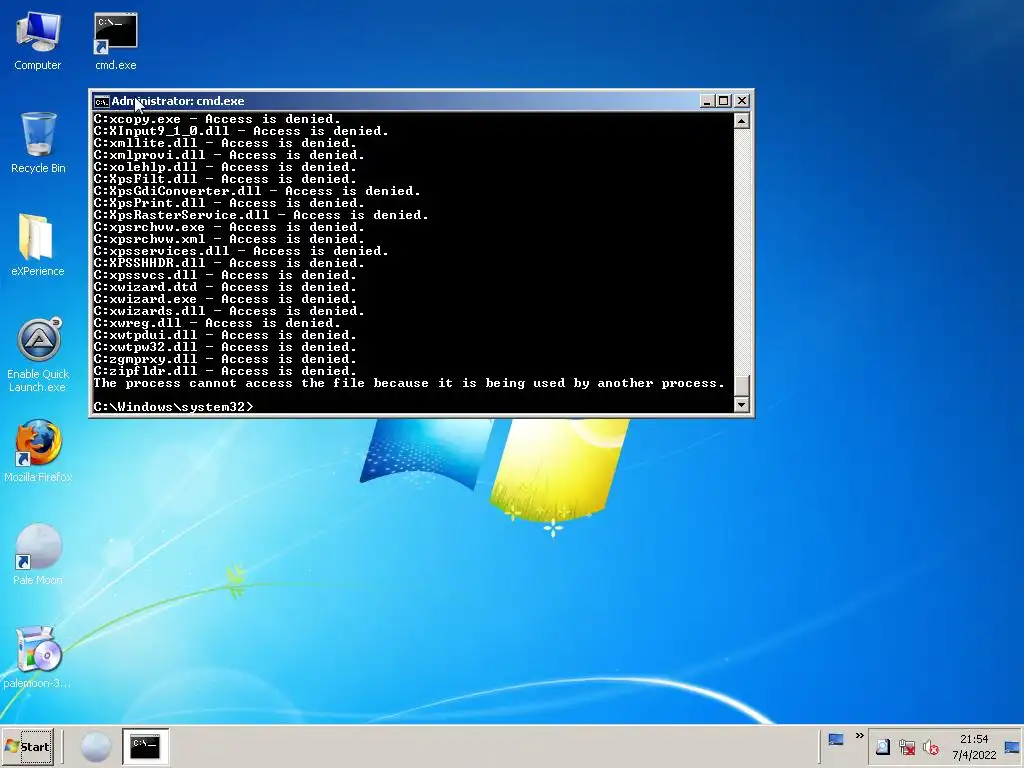Select Enable Quick Launch.exe icon
Image resolution: width=1024 pixels, height=768 pixels.
click(x=38, y=355)
